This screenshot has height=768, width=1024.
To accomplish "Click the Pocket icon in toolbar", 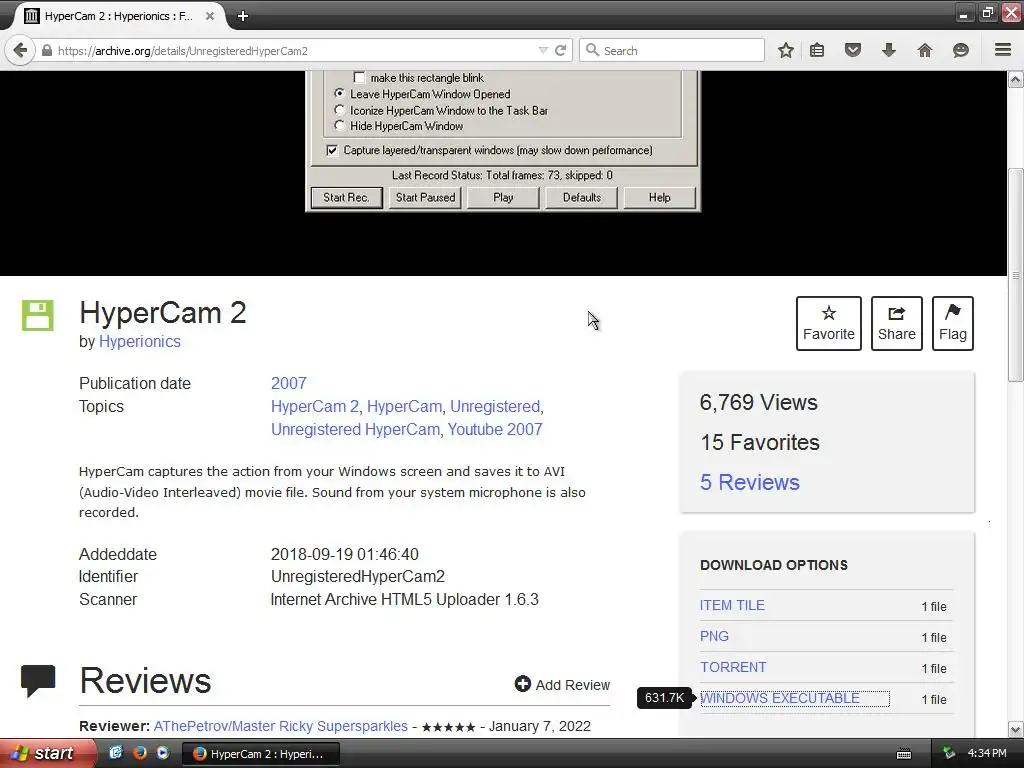I will 853,50.
